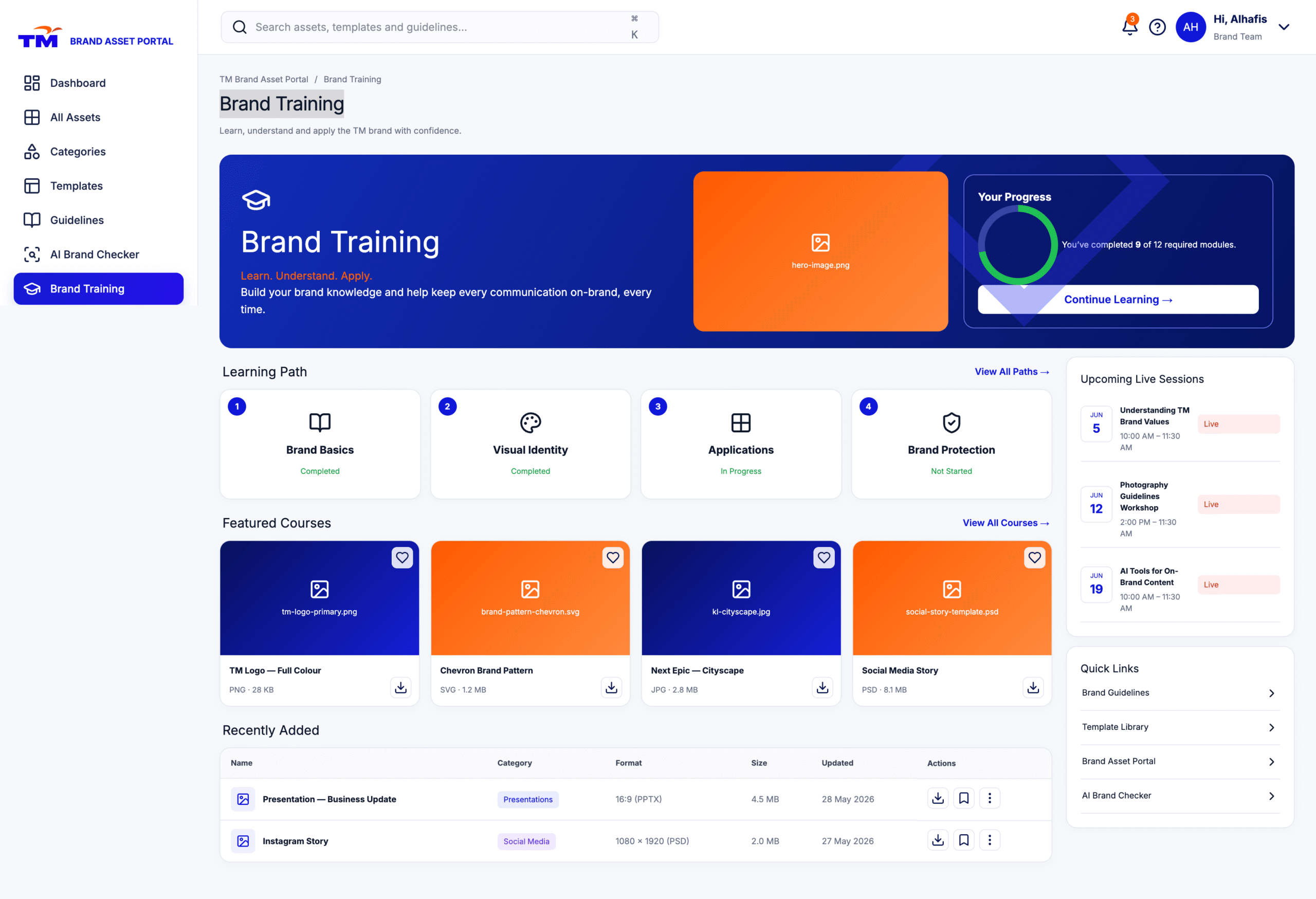Click the Social Media category tag
The image size is (1316, 899).
[x=526, y=841]
